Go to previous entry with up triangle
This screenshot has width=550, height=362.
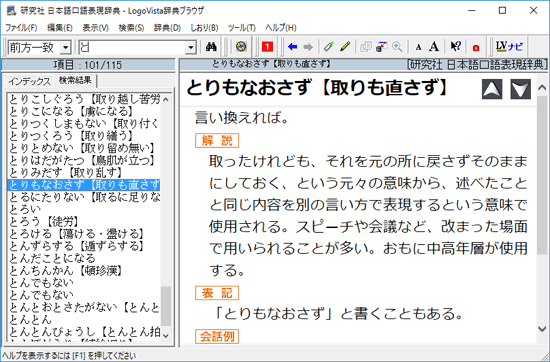tap(492, 89)
